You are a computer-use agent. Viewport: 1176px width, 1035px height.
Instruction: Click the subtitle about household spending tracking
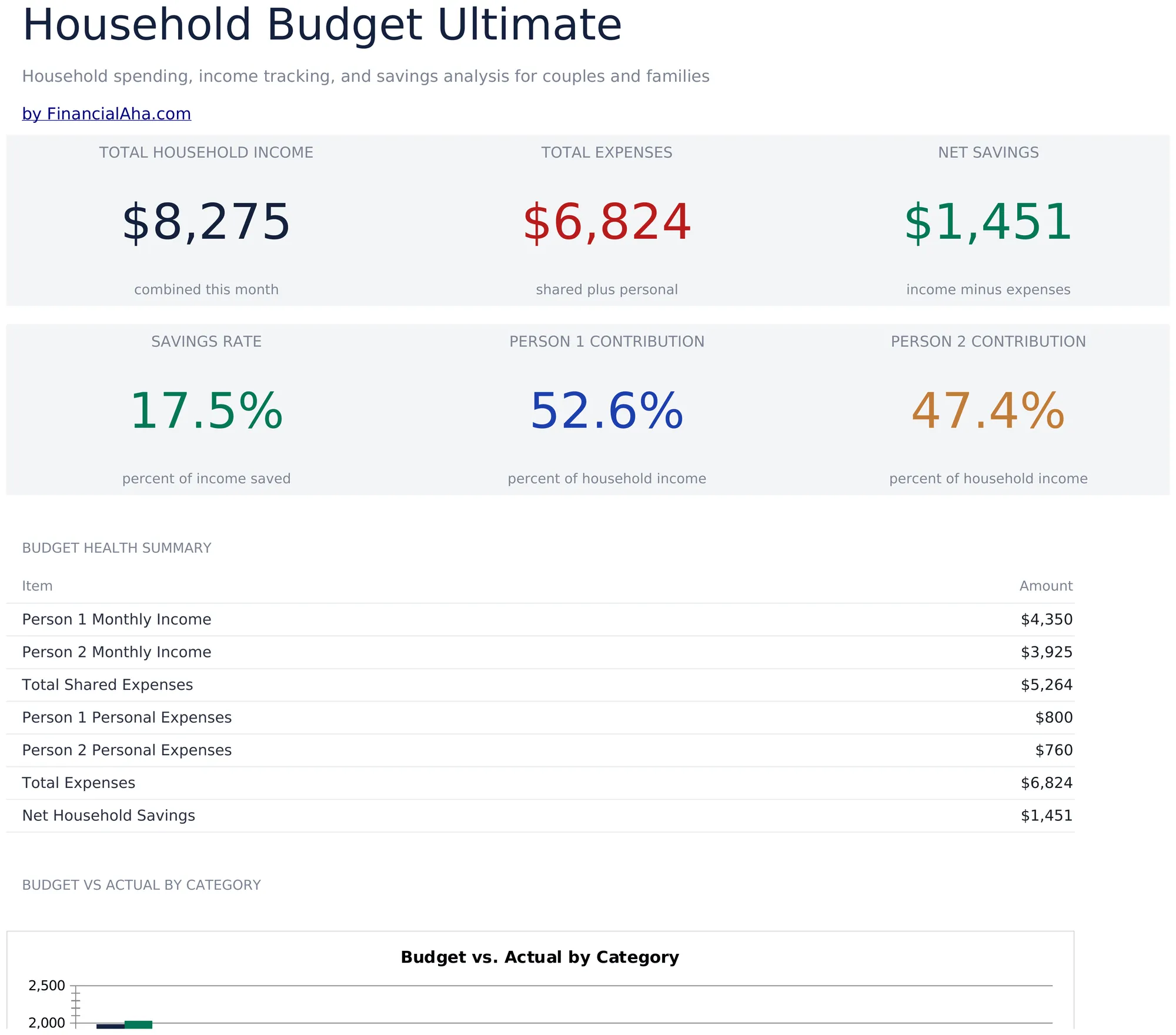(366, 76)
